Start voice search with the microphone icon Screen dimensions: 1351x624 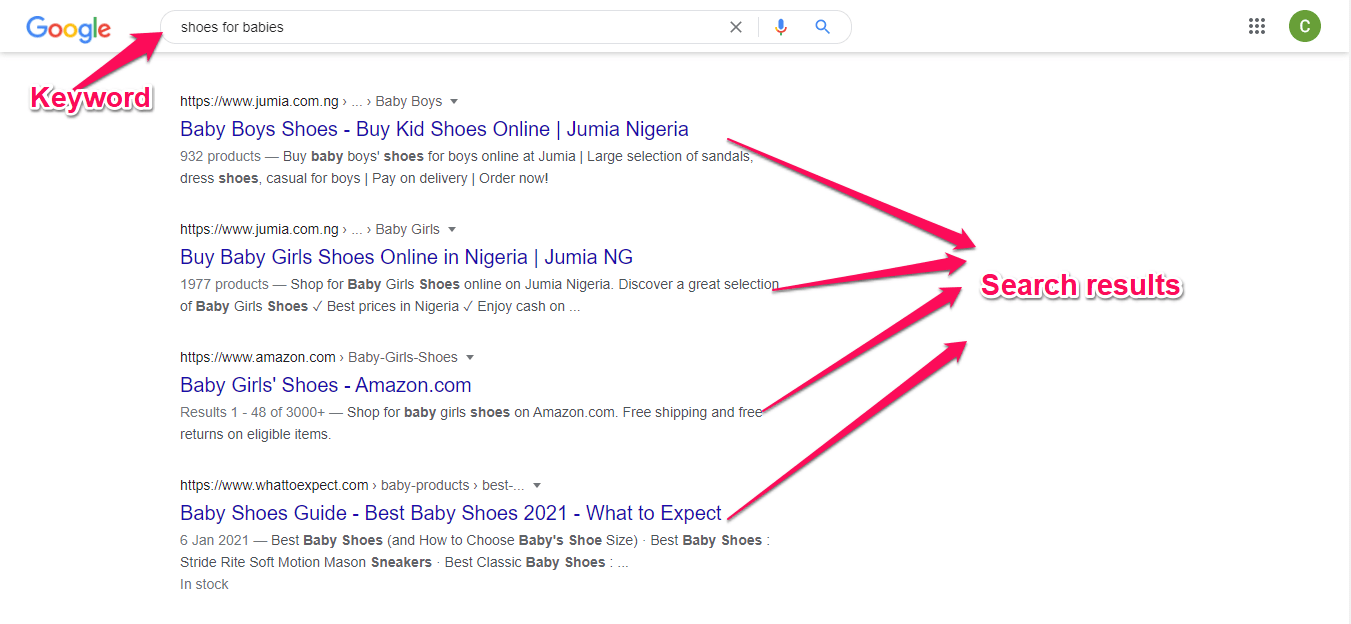tap(781, 27)
